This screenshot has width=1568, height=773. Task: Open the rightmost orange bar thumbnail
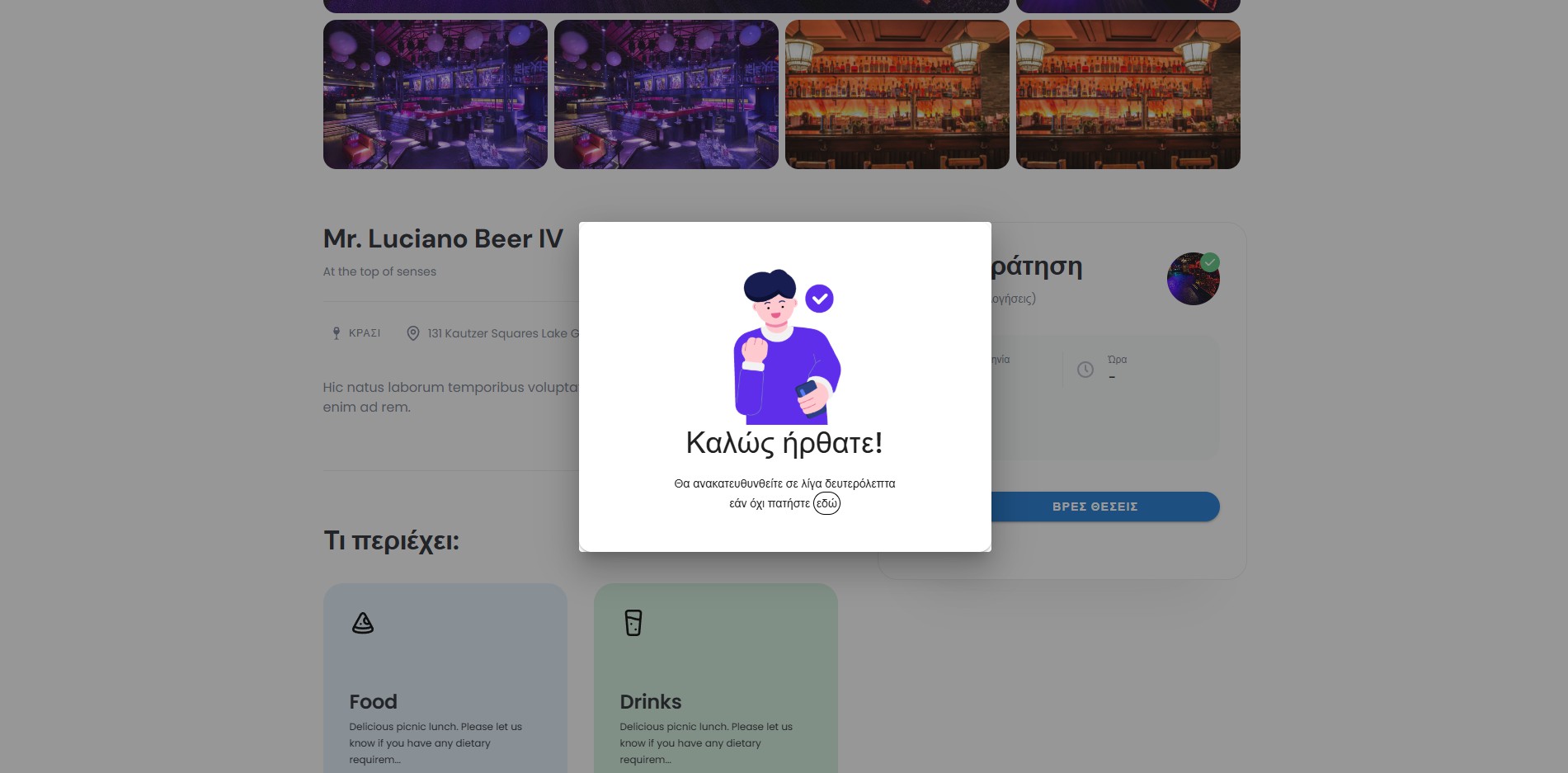click(x=1128, y=95)
